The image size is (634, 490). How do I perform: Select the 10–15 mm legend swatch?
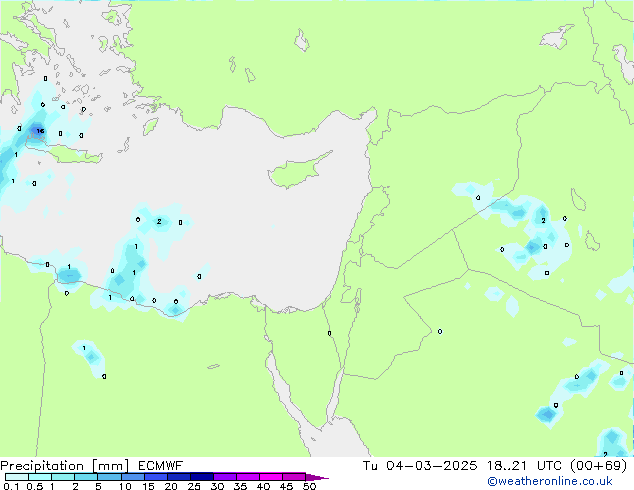pyautogui.click(x=132, y=477)
